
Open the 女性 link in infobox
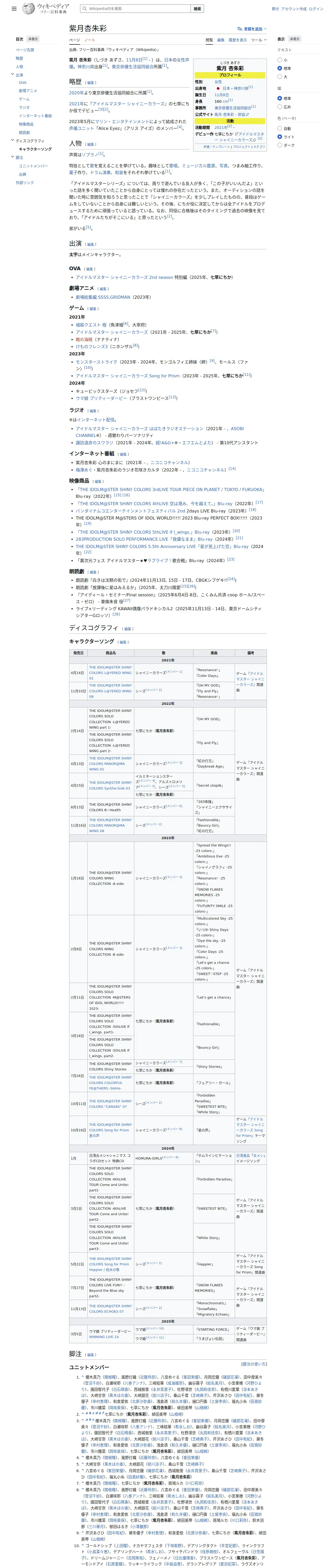(x=218, y=82)
